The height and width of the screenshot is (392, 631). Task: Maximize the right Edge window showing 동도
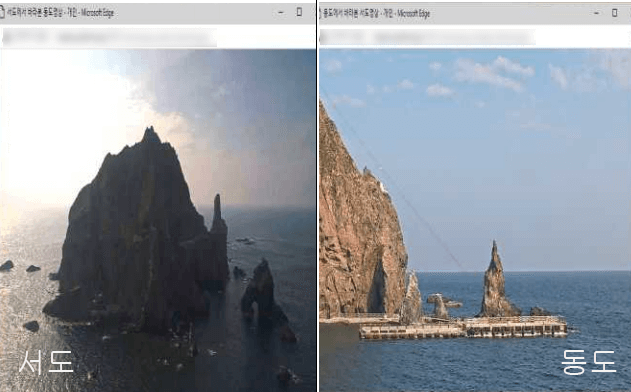pos(615,12)
